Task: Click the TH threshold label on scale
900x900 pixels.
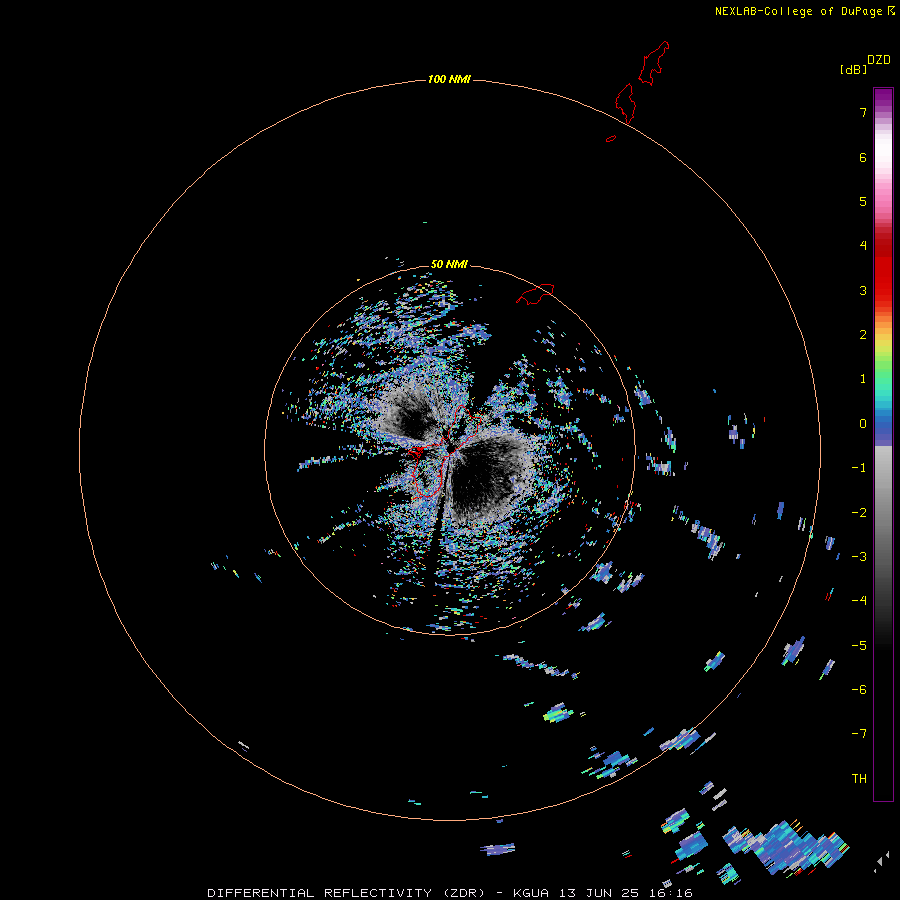Action: click(859, 779)
